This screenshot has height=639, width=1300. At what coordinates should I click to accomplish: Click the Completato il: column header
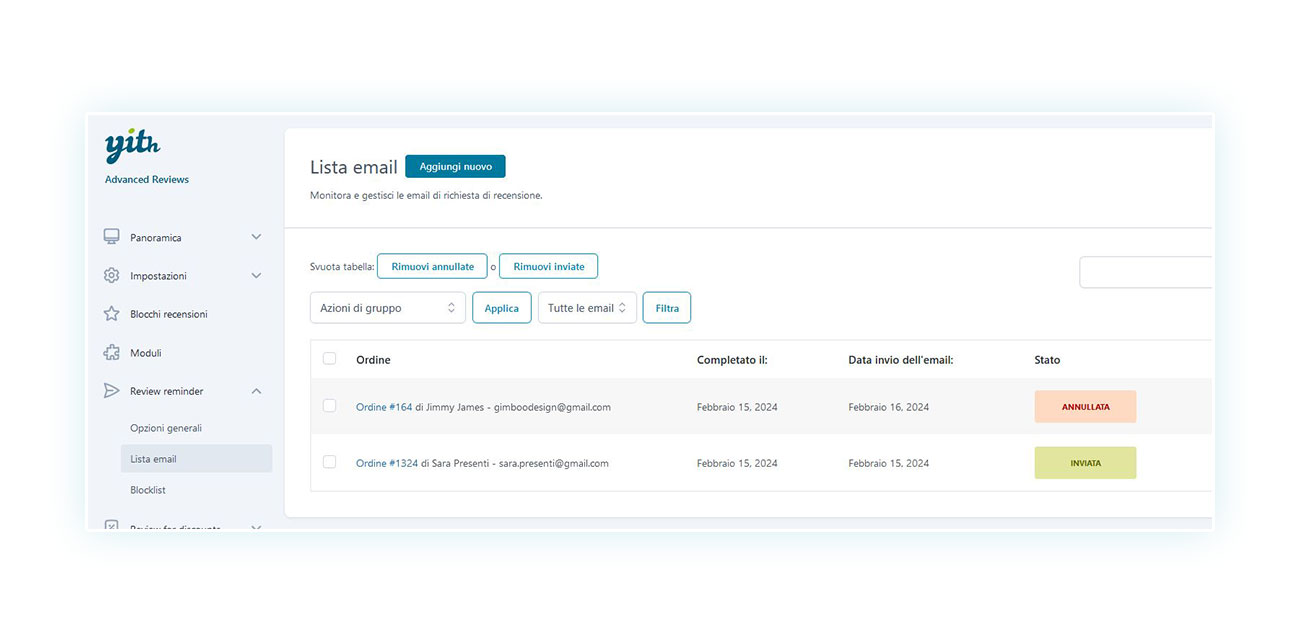pyautogui.click(x=732, y=359)
